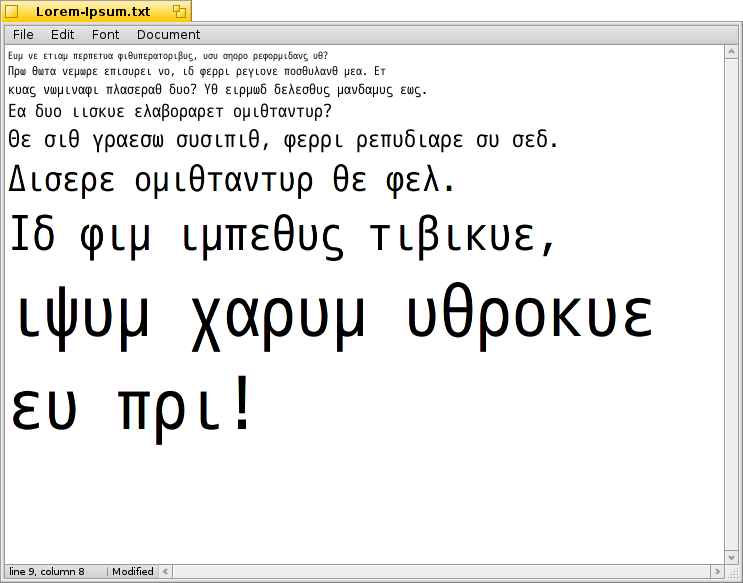Open the Edit menu
This screenshot has height=583, width=743.
tap(63, 35)
